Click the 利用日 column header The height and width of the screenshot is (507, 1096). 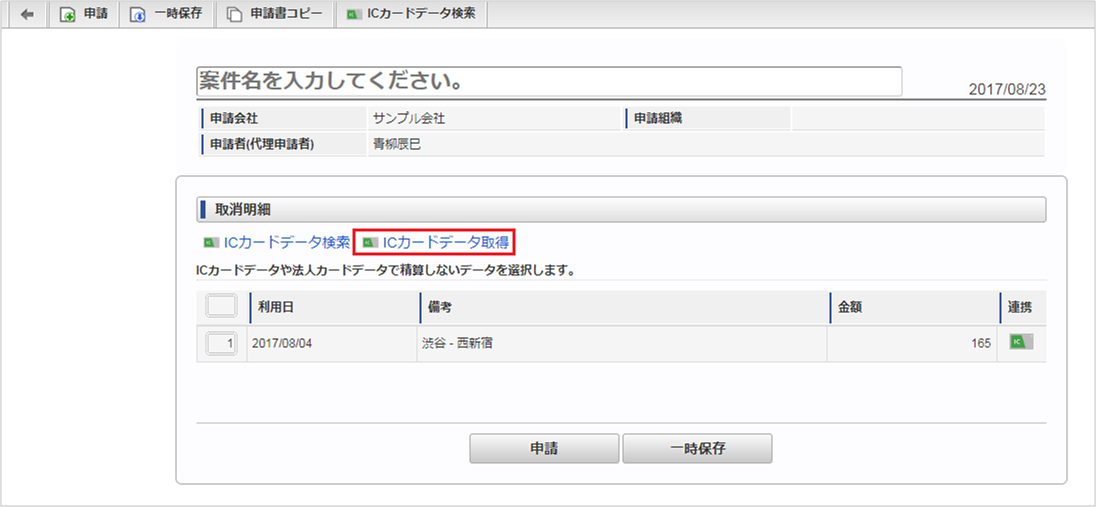pyautogui.click(x=333, y=308)
